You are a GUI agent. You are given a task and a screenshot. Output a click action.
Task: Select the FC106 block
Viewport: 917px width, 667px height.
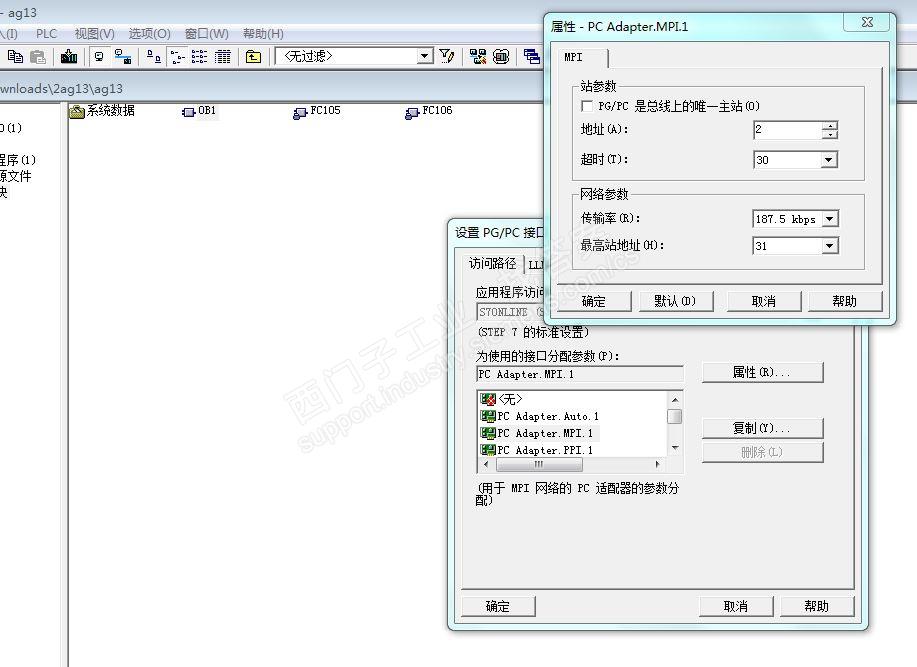(x=429, y=111)
